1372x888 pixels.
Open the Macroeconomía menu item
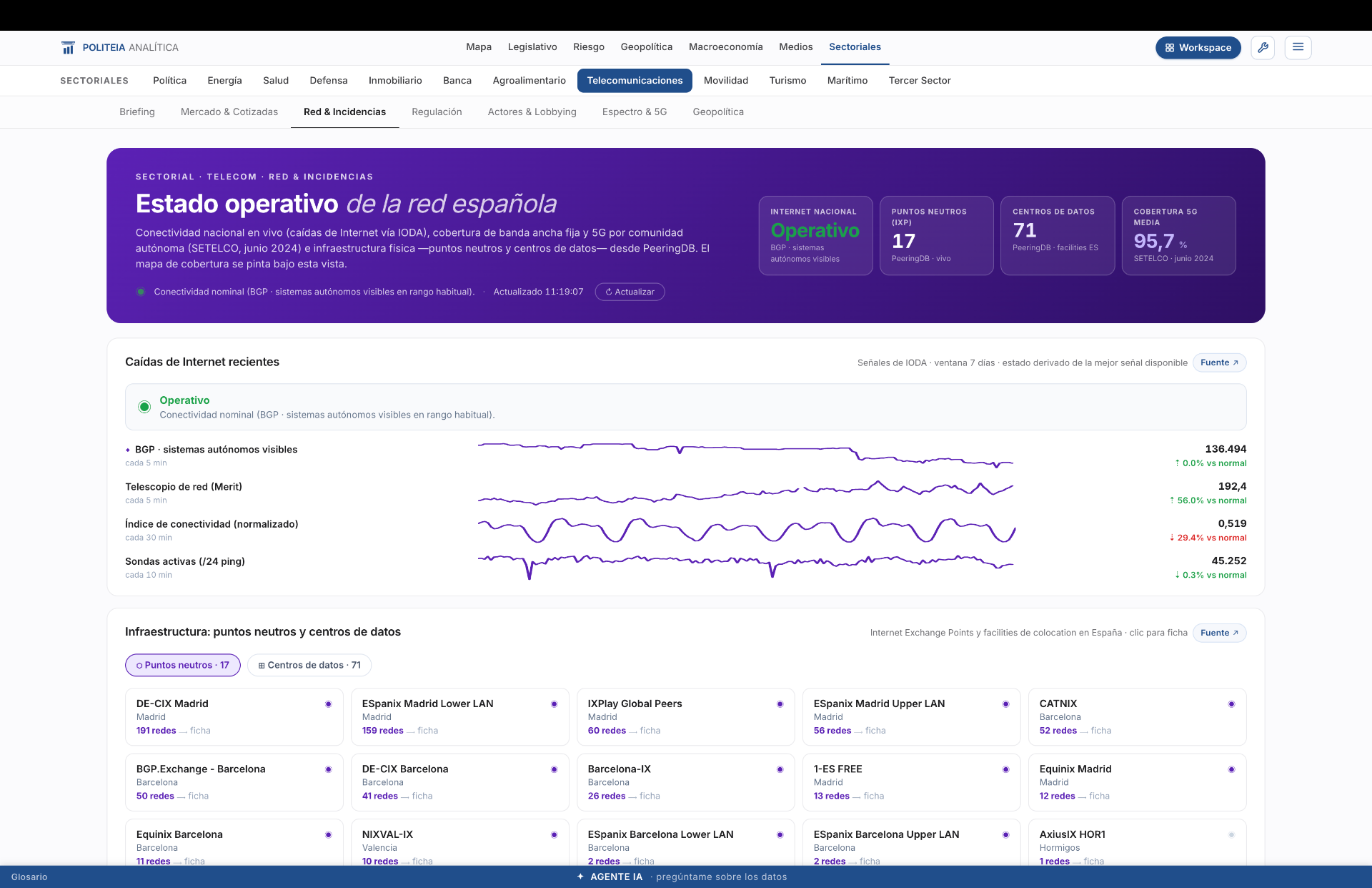point(725,47)
